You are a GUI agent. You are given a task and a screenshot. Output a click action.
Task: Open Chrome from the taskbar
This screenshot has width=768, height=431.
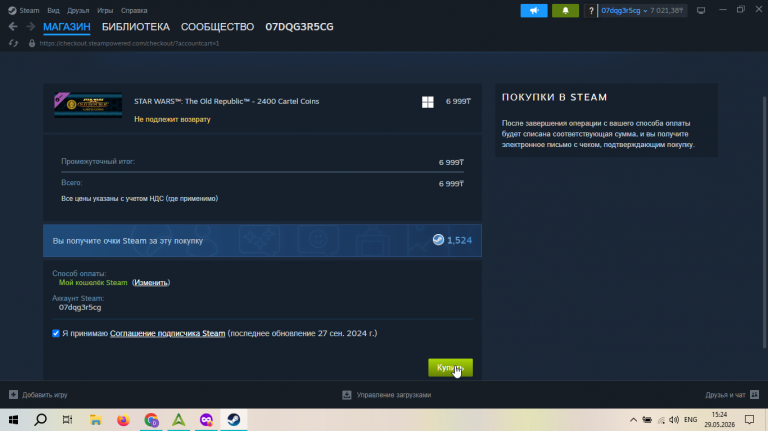click(151, 420)
